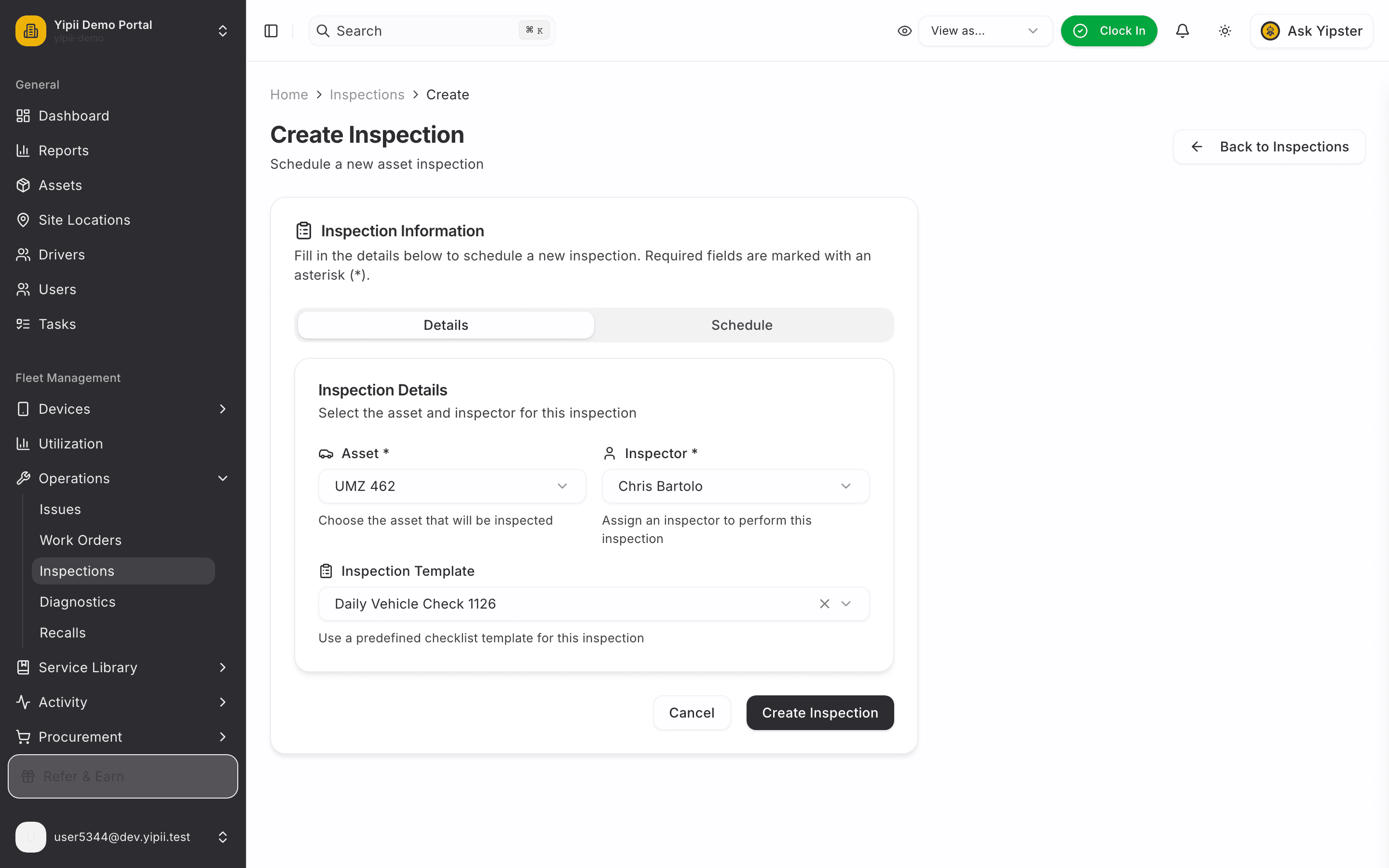
Task: Click the 'Create Inspection' page heading
Action: click(x=368, y=135)
